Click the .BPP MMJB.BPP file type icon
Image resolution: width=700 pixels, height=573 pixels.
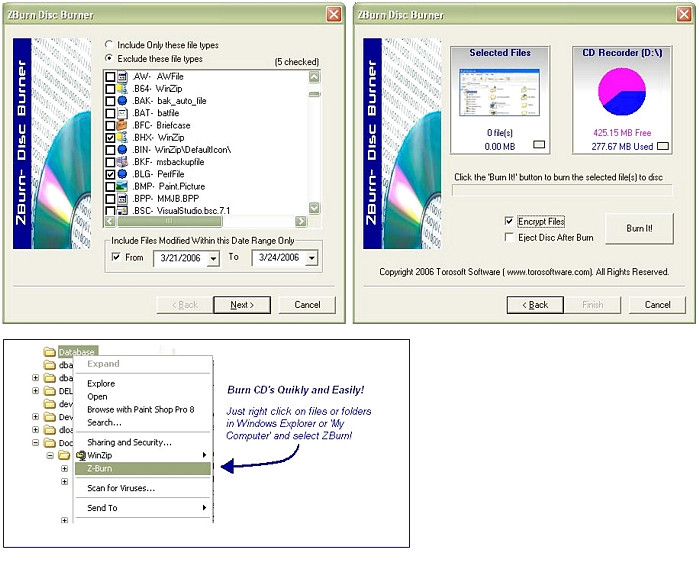pos(122,199)
